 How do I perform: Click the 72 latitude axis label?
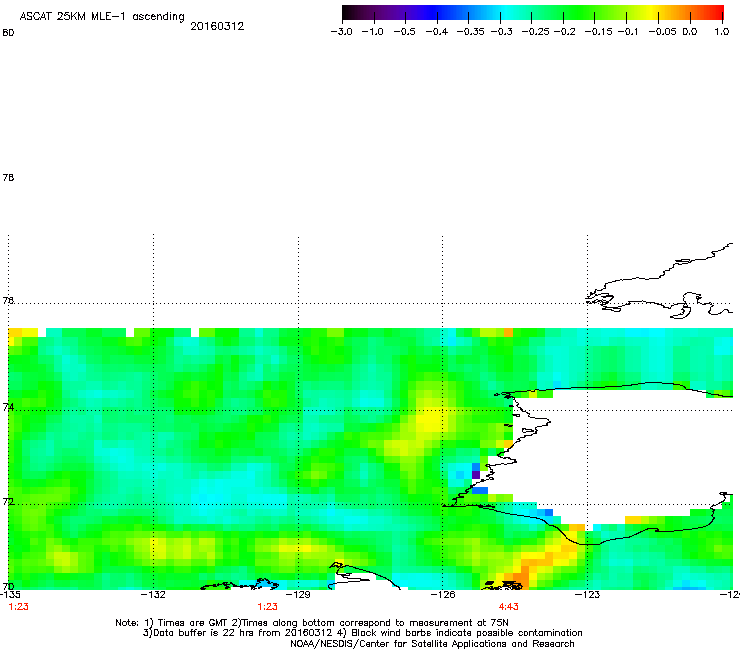point(8,502)
